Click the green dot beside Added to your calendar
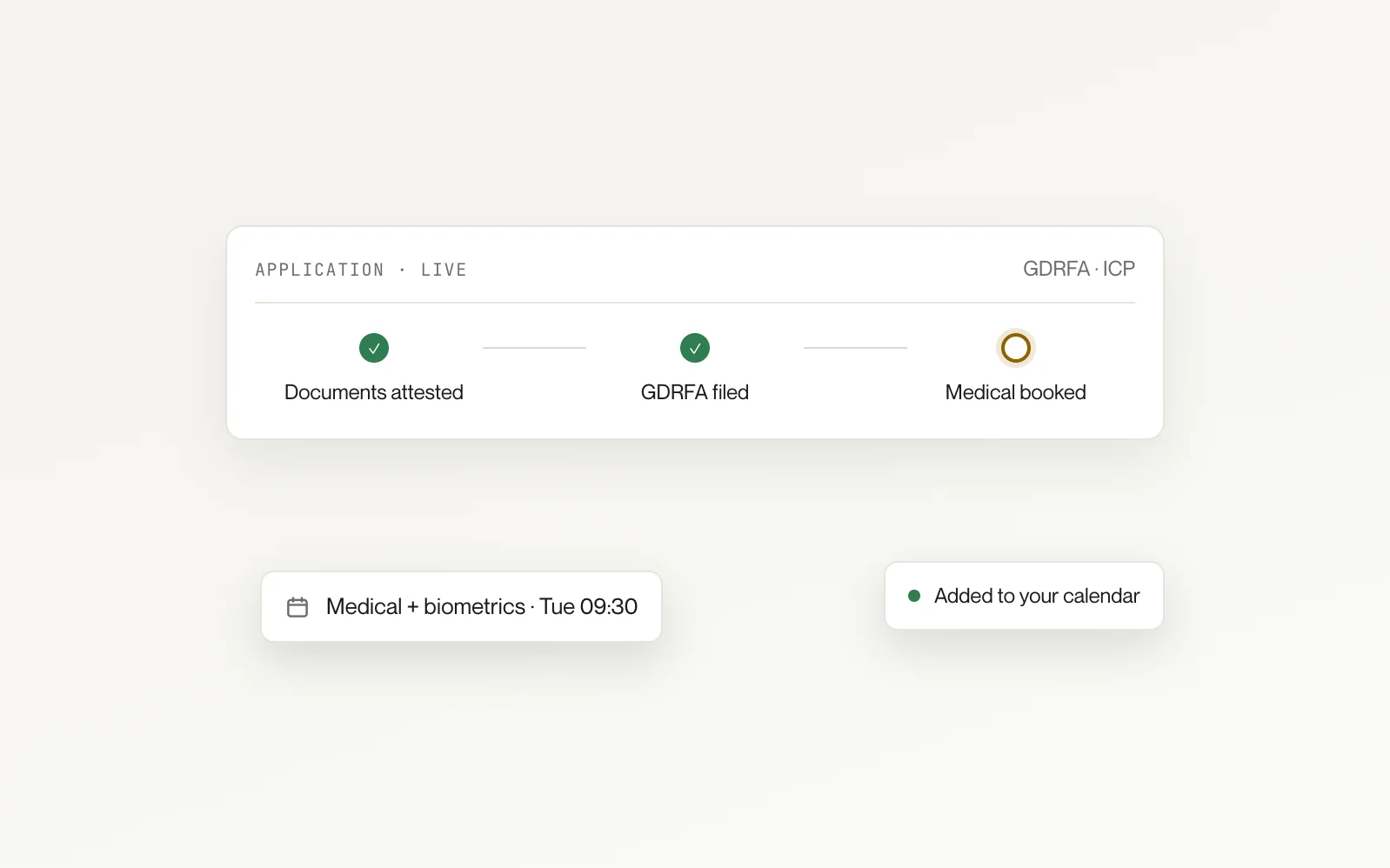The image size is (1390, 868). pos(914,596)
